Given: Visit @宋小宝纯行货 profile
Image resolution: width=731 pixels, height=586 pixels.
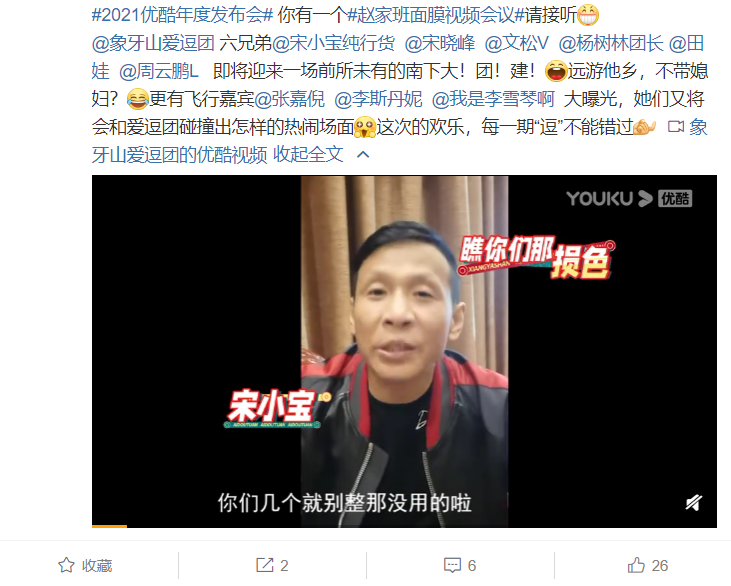Looking at the screenshot, I should pyautogui.click(x=333, y=43).
